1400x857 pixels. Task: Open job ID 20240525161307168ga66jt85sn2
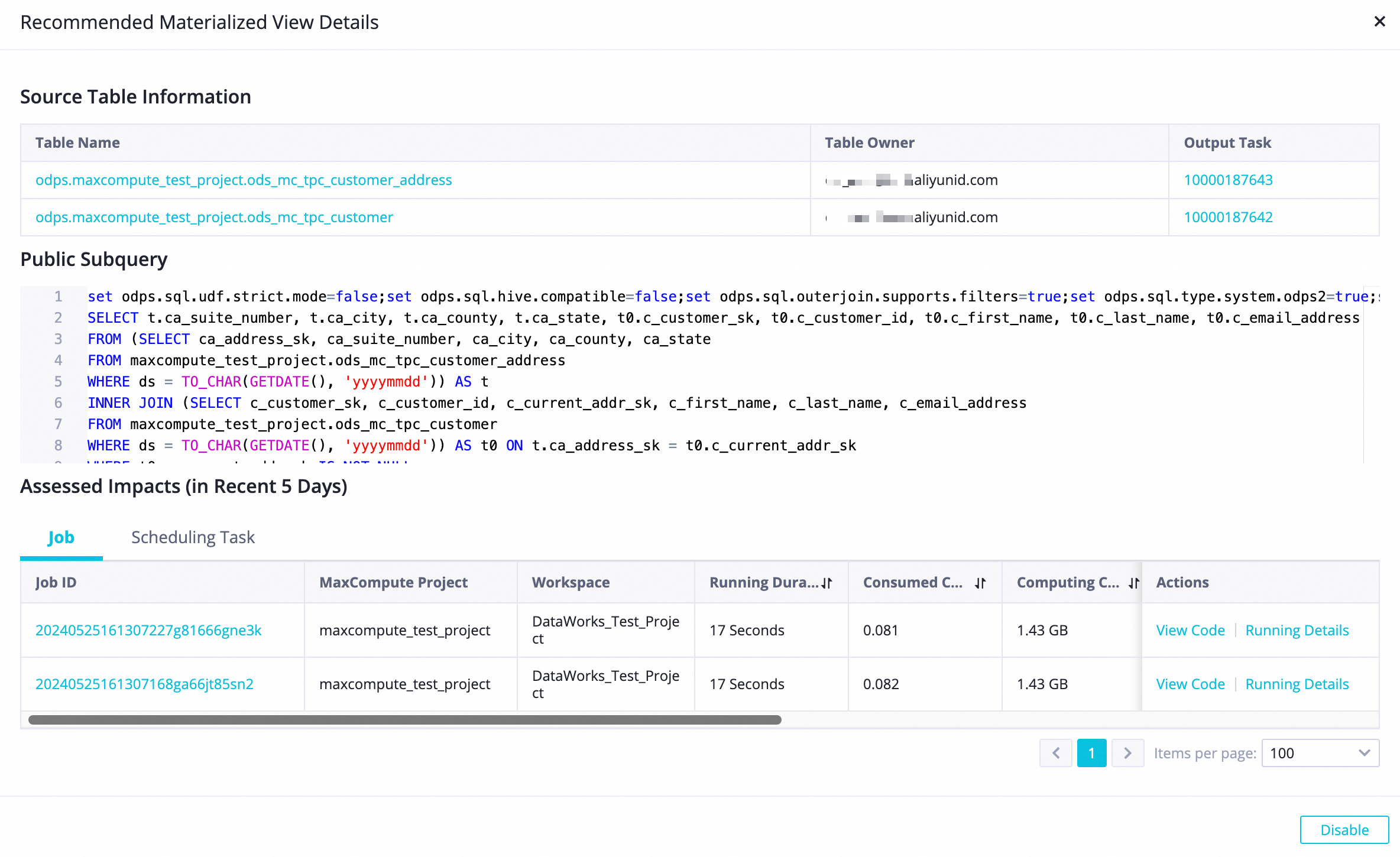pos(144,684)
